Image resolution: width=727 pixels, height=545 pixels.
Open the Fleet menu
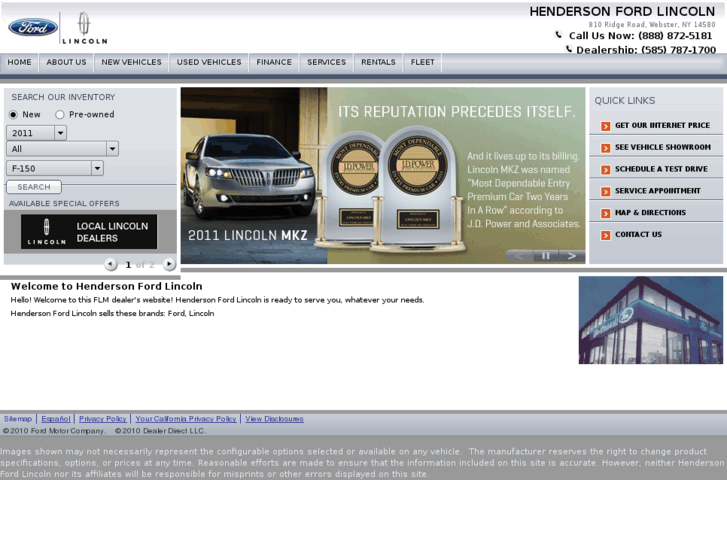coord(422,62)
